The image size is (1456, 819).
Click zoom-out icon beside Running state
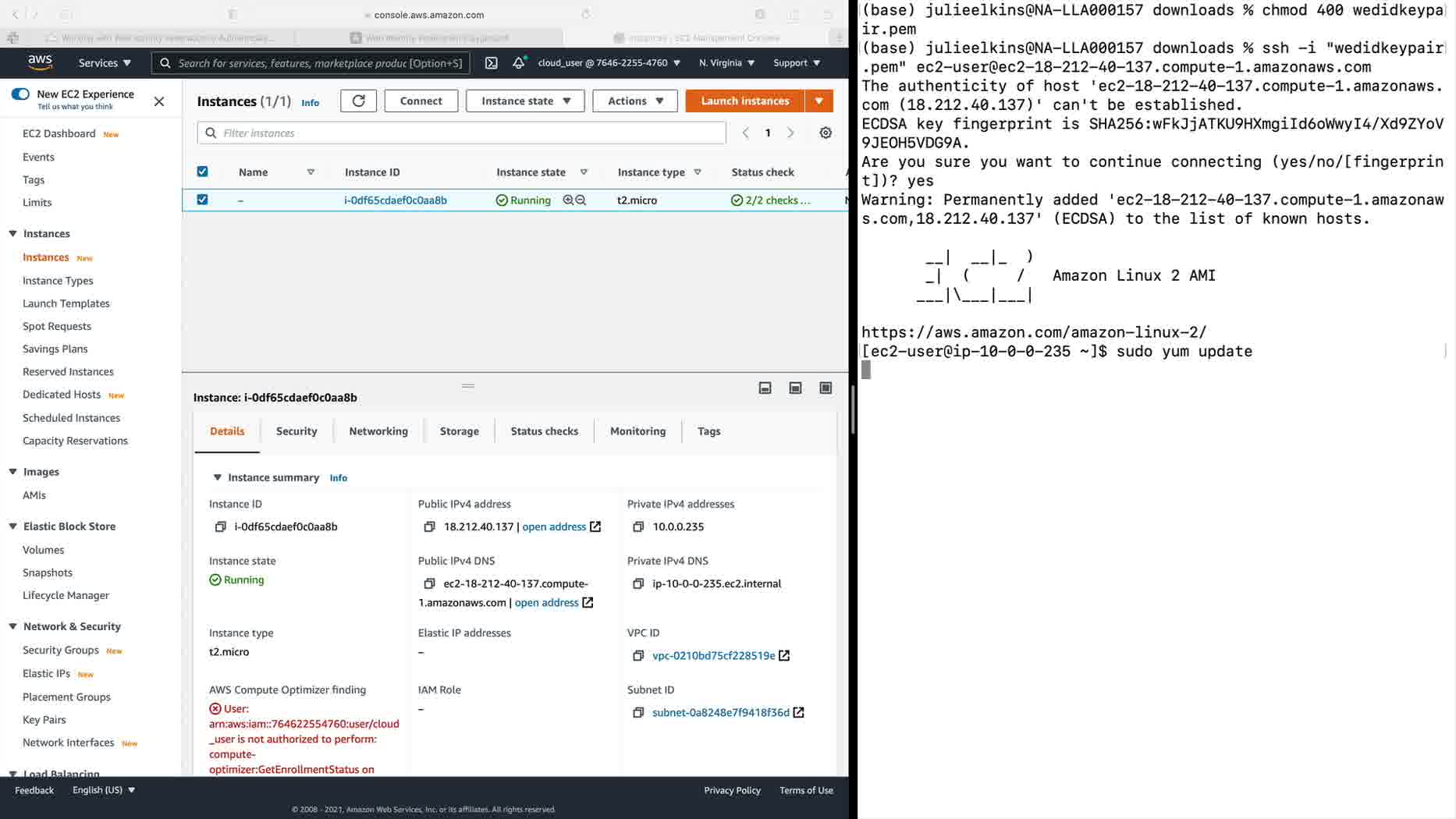coord(581,200)
